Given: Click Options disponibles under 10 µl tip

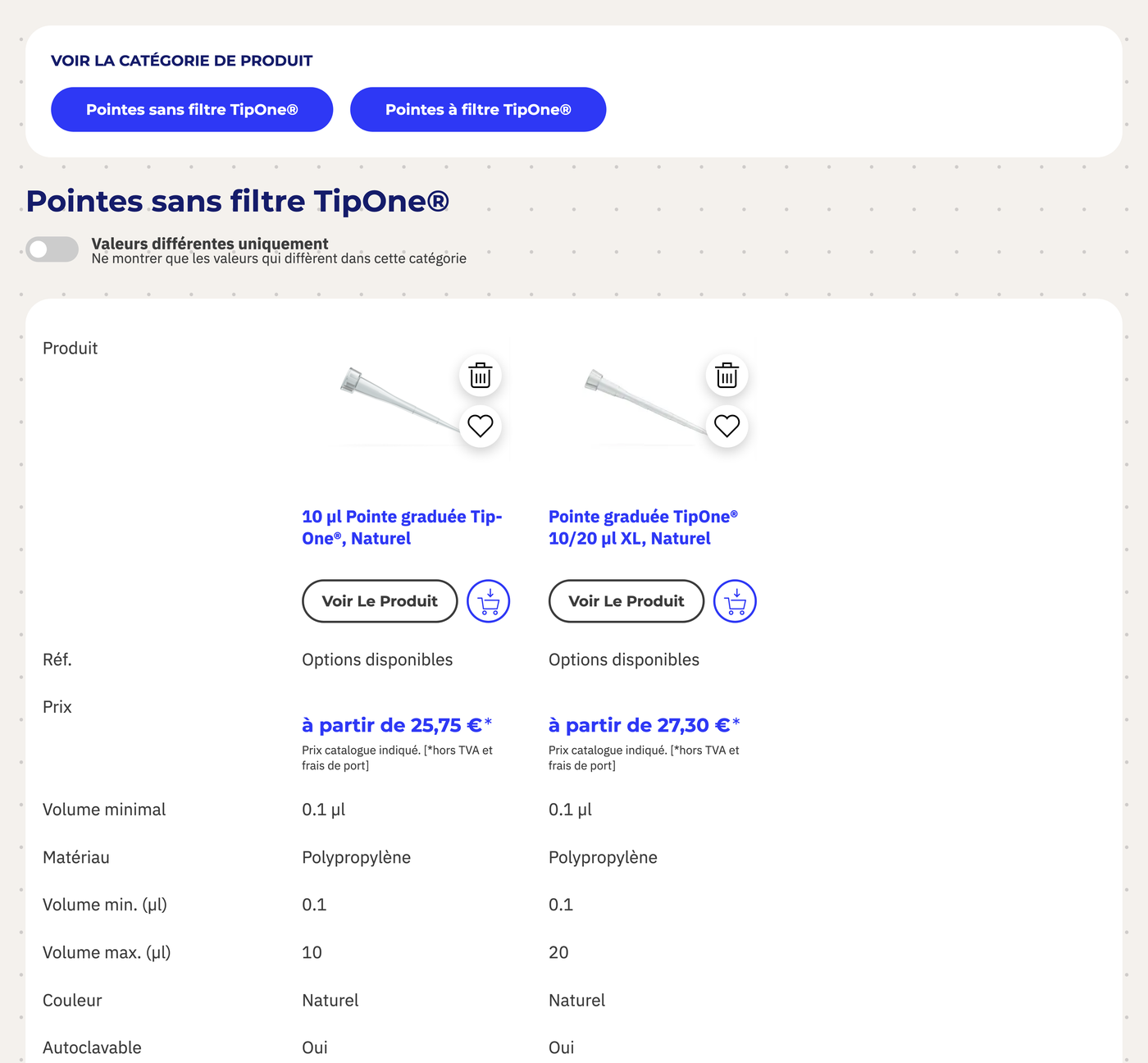Looking at the screenshot, I should [377, 659].
